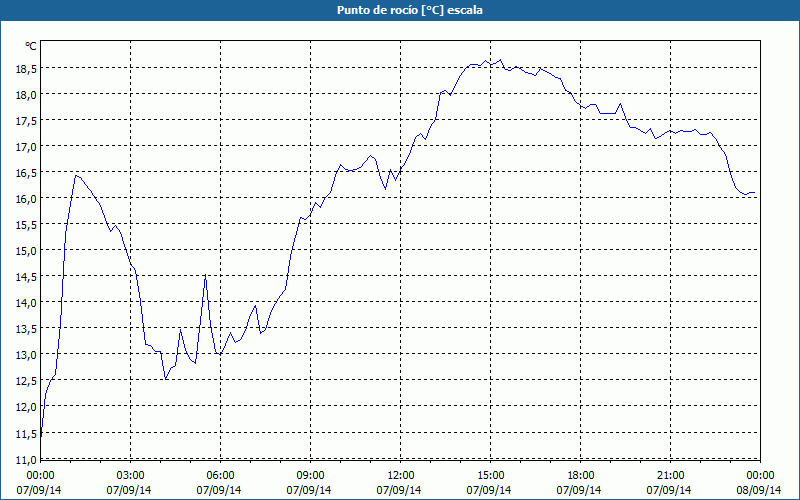The image size is (800, 500).
Task: Select the 16,0 y-axis value
Action: point(26,198)
